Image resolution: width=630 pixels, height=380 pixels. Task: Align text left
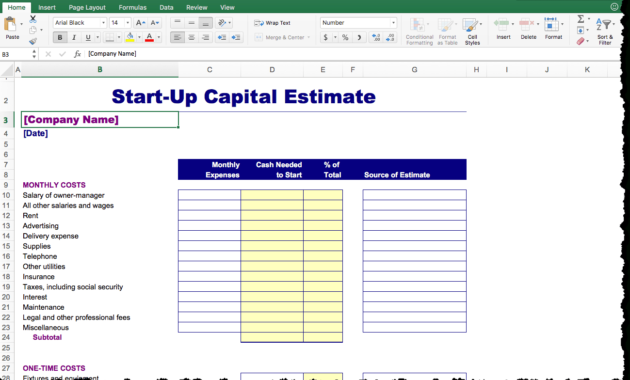[178, 37]
